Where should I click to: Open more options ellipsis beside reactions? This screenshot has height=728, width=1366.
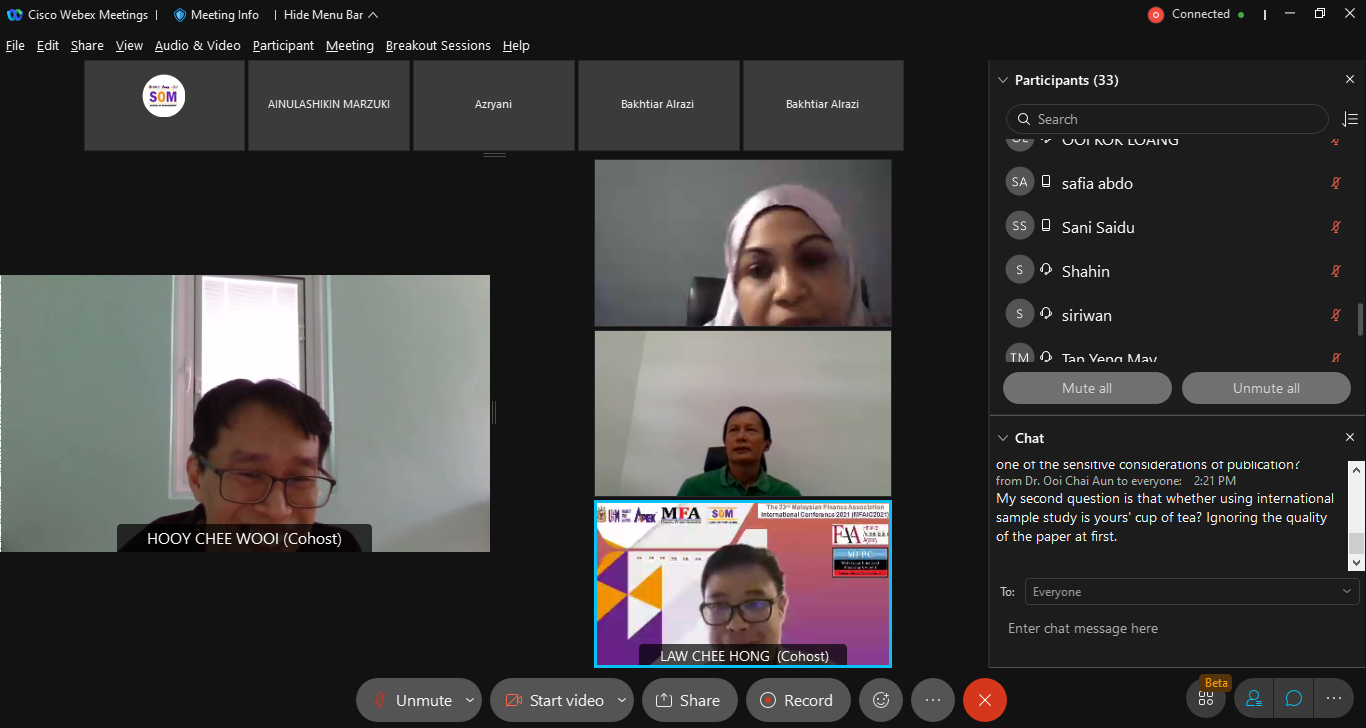(932, 700)
